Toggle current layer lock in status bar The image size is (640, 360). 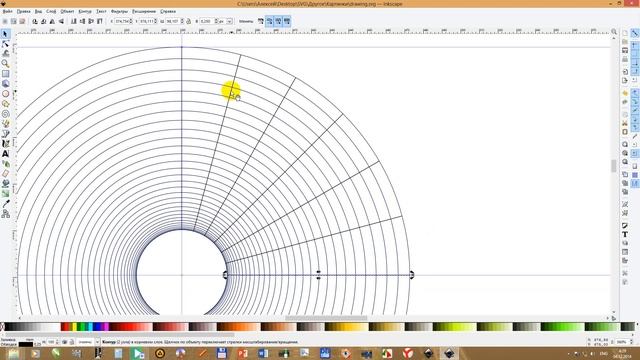71,342
